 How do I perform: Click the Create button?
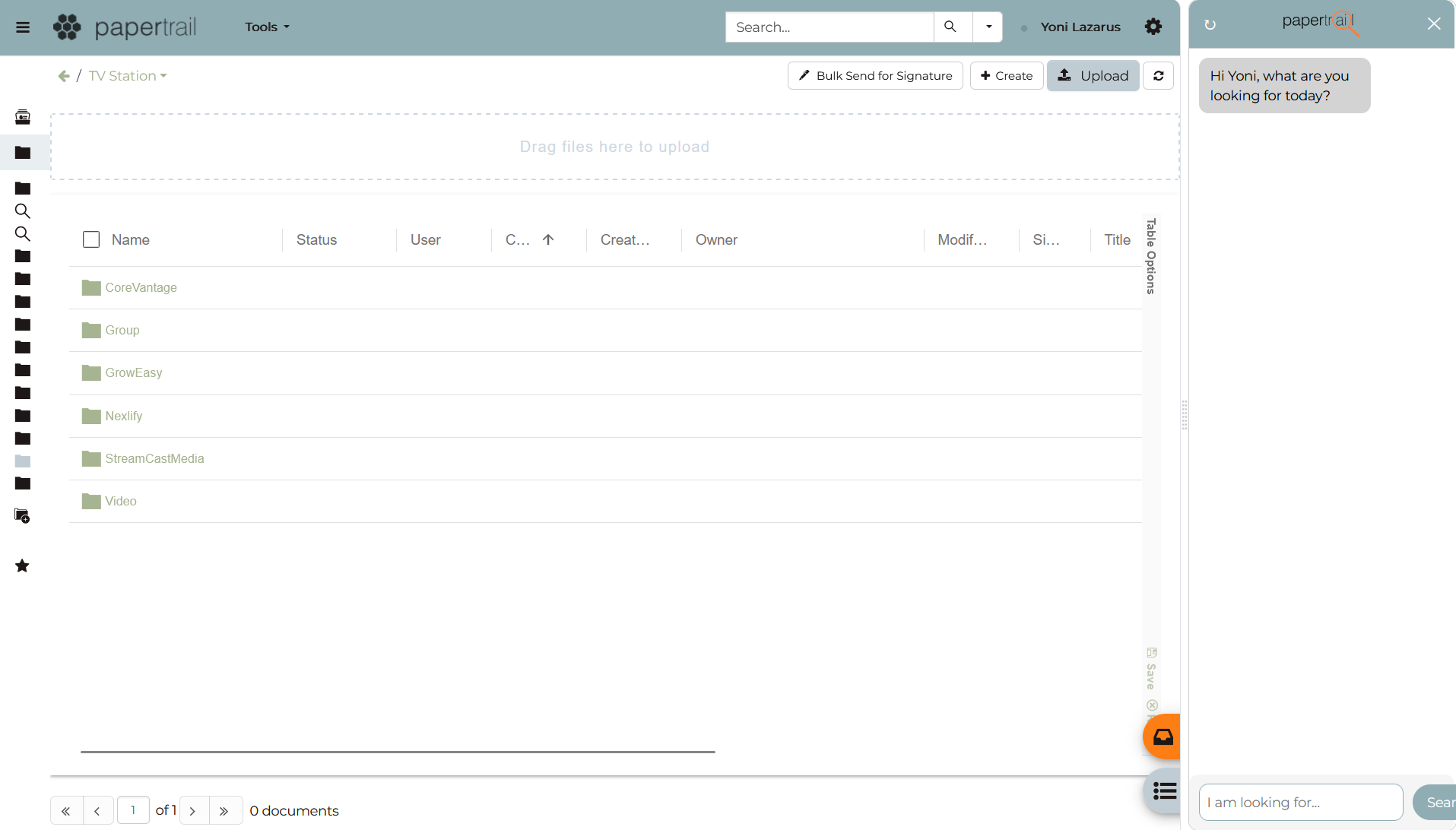pos(1007,76)
